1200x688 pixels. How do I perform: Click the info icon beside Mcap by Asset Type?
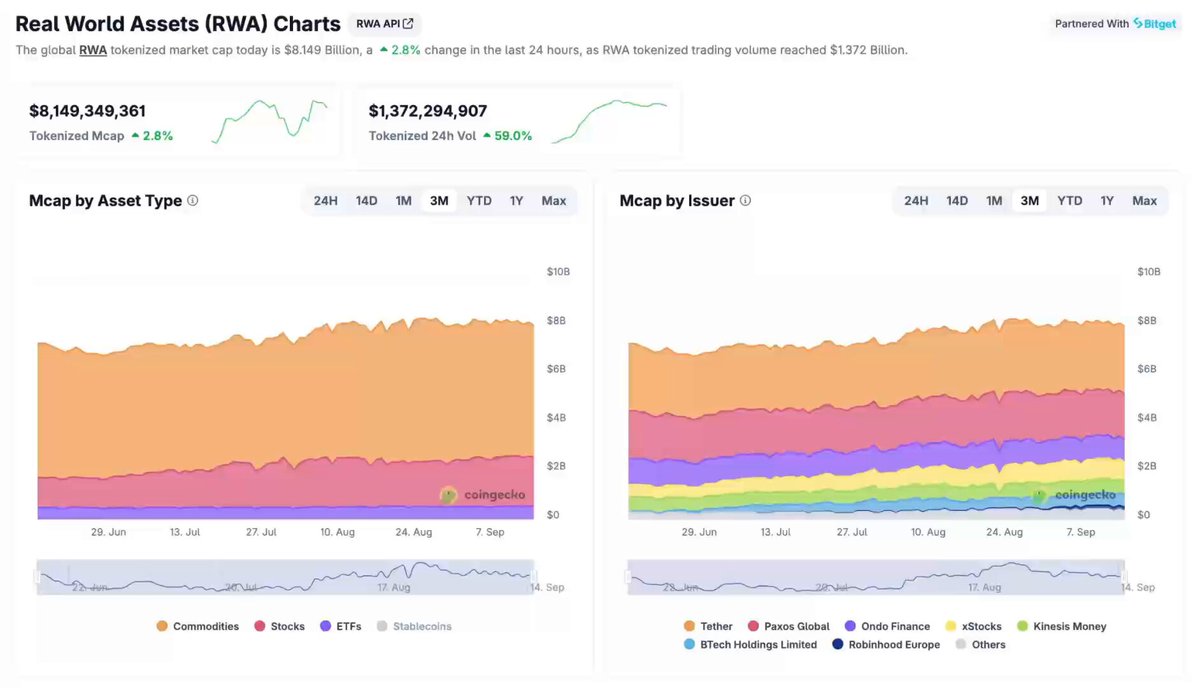[193, 200]
